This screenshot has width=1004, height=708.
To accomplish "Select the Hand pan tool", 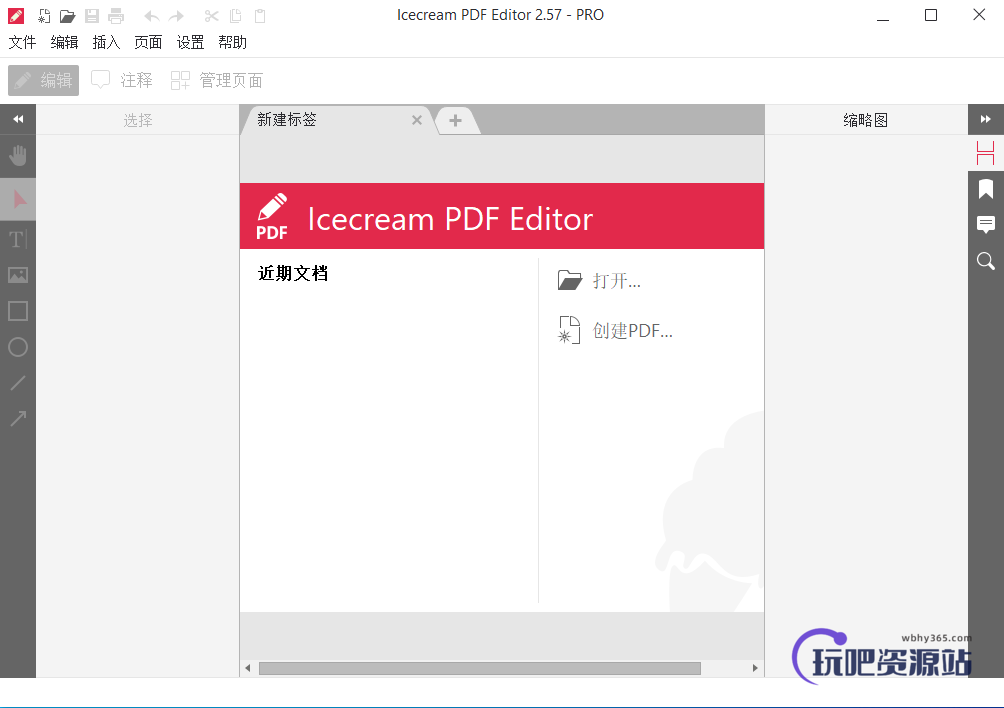I will [x=18, y=156].
